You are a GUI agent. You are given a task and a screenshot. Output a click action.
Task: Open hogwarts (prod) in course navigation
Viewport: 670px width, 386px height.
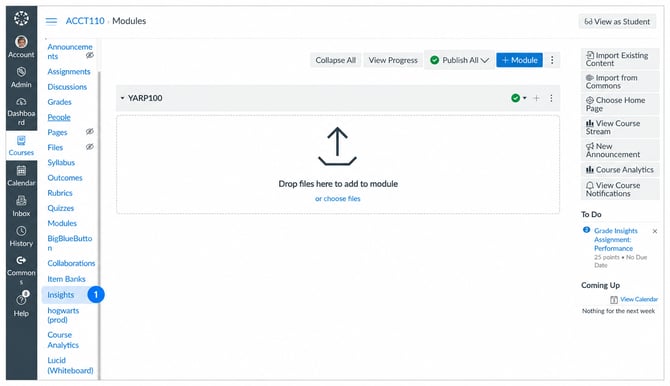point(63,315)
